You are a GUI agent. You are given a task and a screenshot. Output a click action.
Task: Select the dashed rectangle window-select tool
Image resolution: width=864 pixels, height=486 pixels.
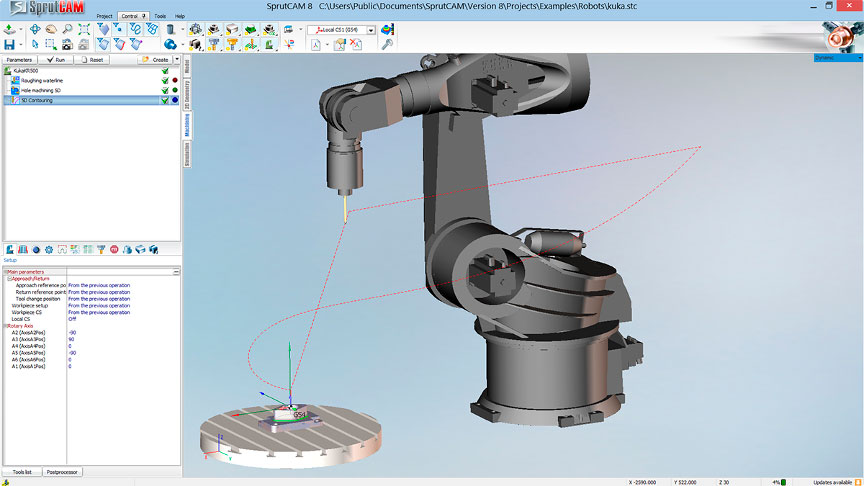(51, 45)
